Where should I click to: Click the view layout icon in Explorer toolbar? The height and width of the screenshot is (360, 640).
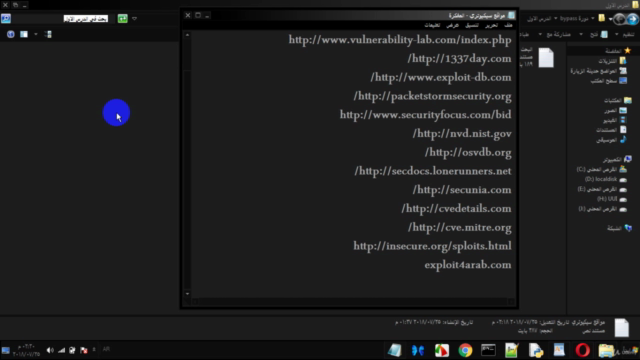click(48, 34)
